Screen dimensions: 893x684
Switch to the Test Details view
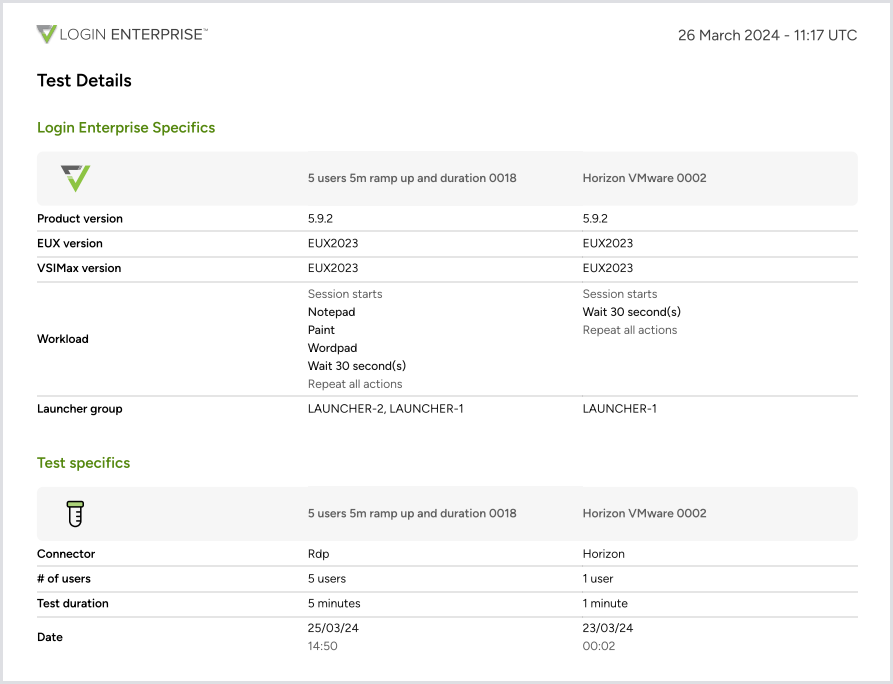coord(84,80)
